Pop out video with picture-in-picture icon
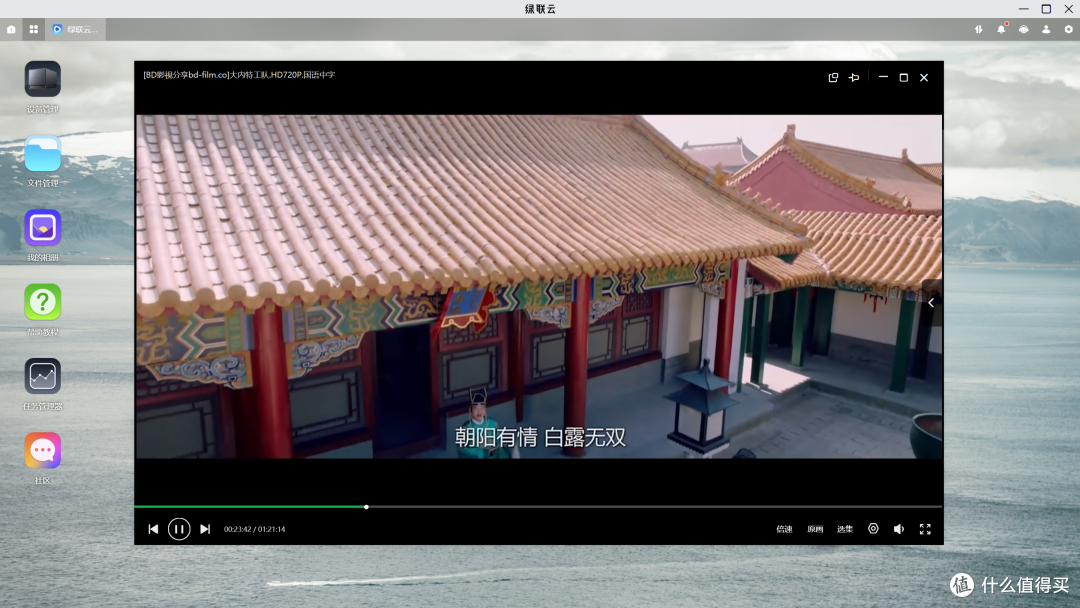 click(833, 78)
